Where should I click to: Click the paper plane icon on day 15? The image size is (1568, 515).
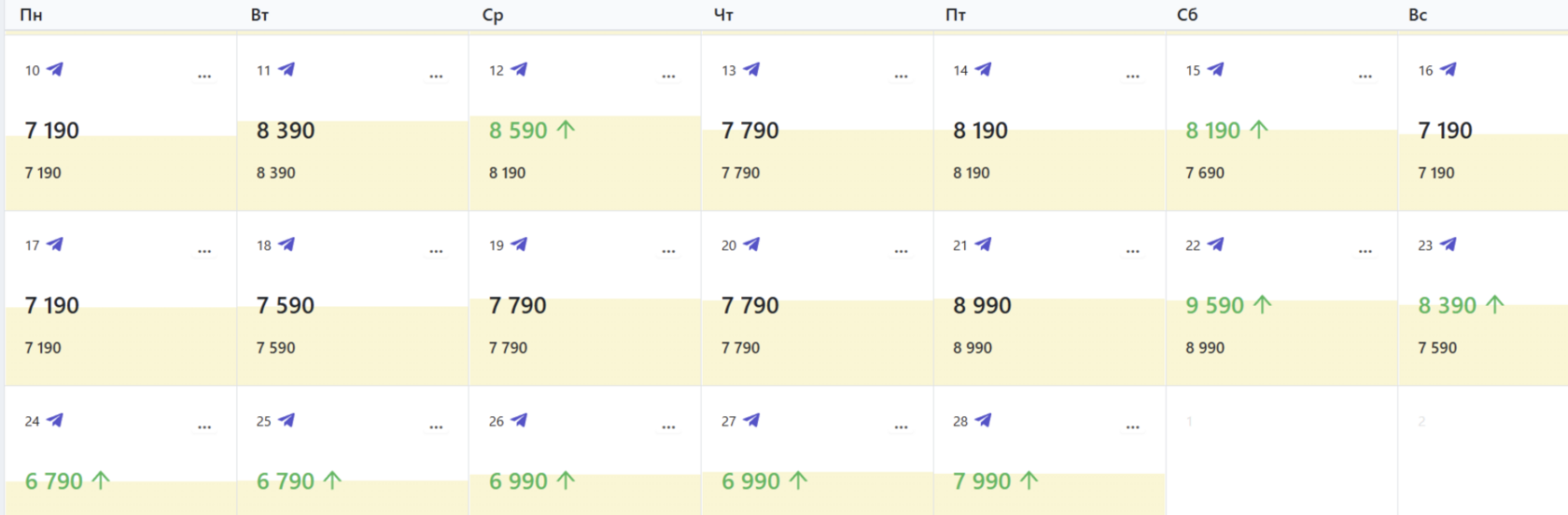click(x=1216, y=69)
